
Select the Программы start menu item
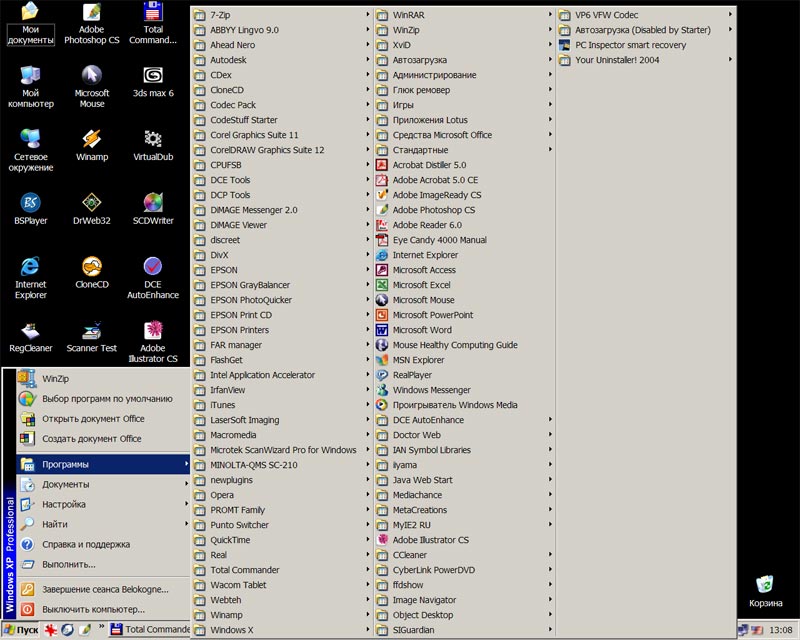103,464
